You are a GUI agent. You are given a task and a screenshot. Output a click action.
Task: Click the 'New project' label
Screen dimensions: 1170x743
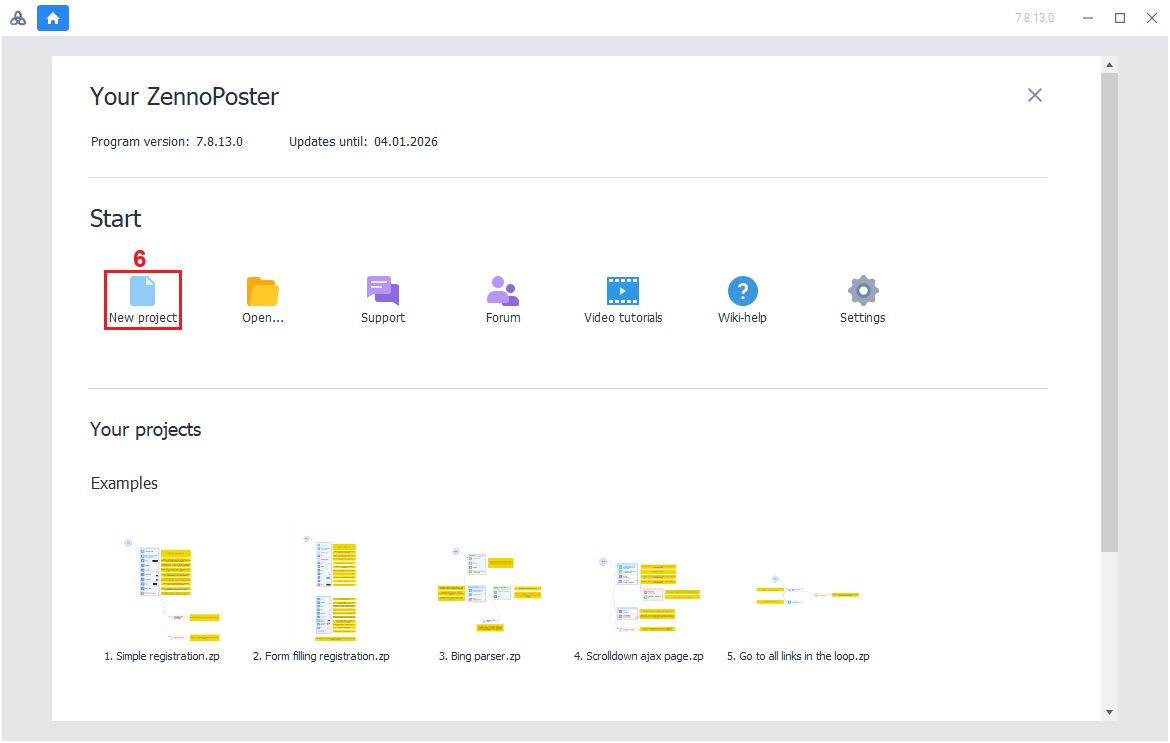143,318
